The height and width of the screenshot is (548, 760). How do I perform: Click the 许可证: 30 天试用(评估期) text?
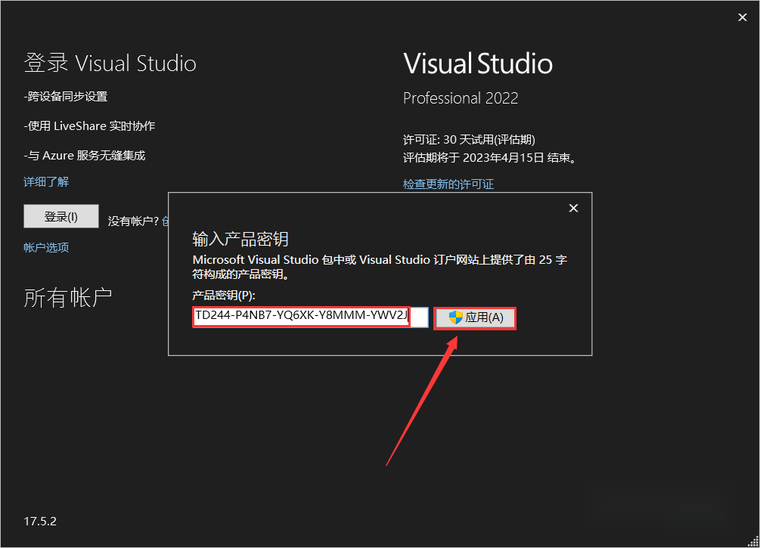pos(469,140)
